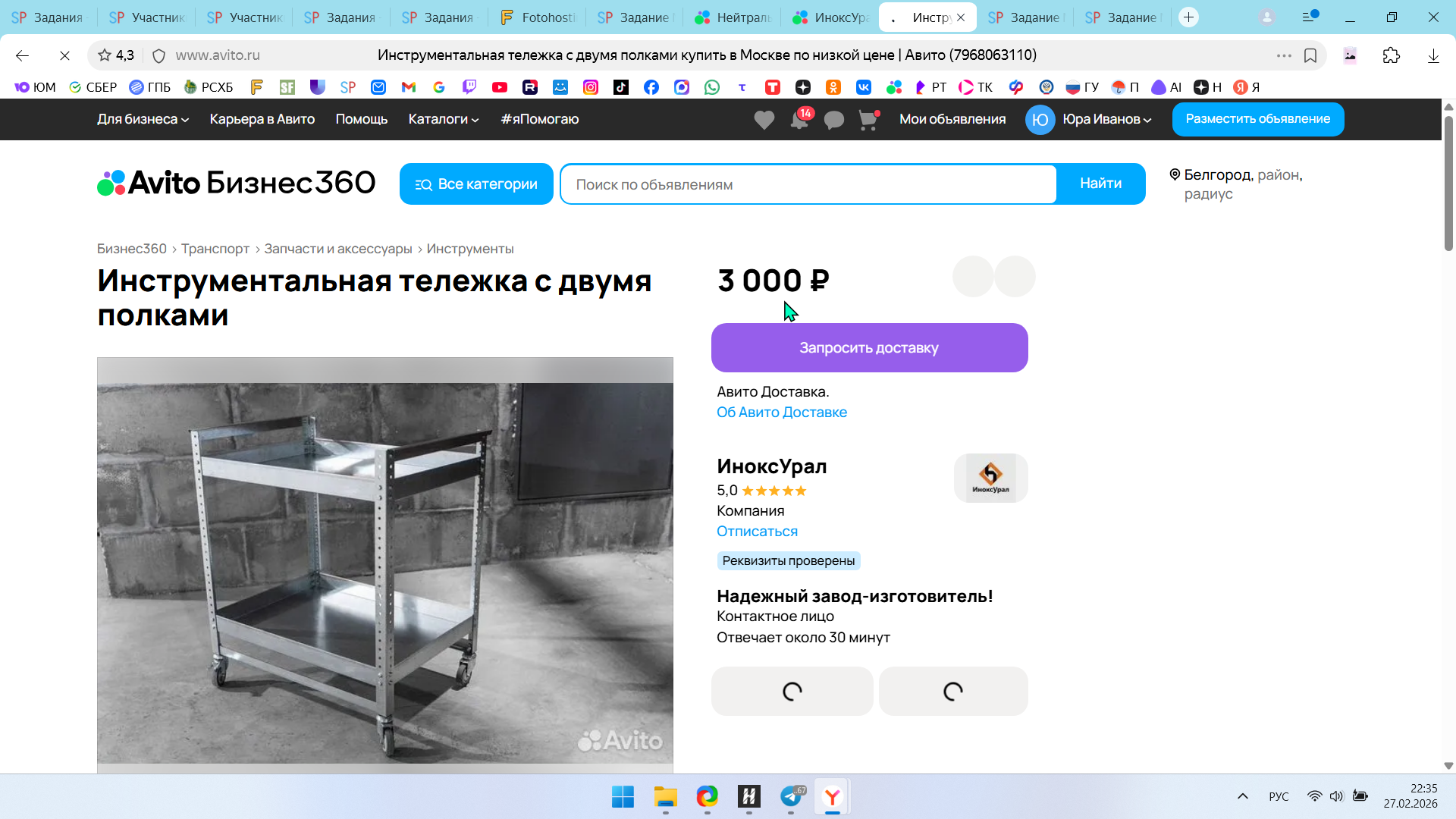Click the YouTube bookmark icon
Image resolution: width=1456 pixels, height=819 pixels.
pos(500,87)
